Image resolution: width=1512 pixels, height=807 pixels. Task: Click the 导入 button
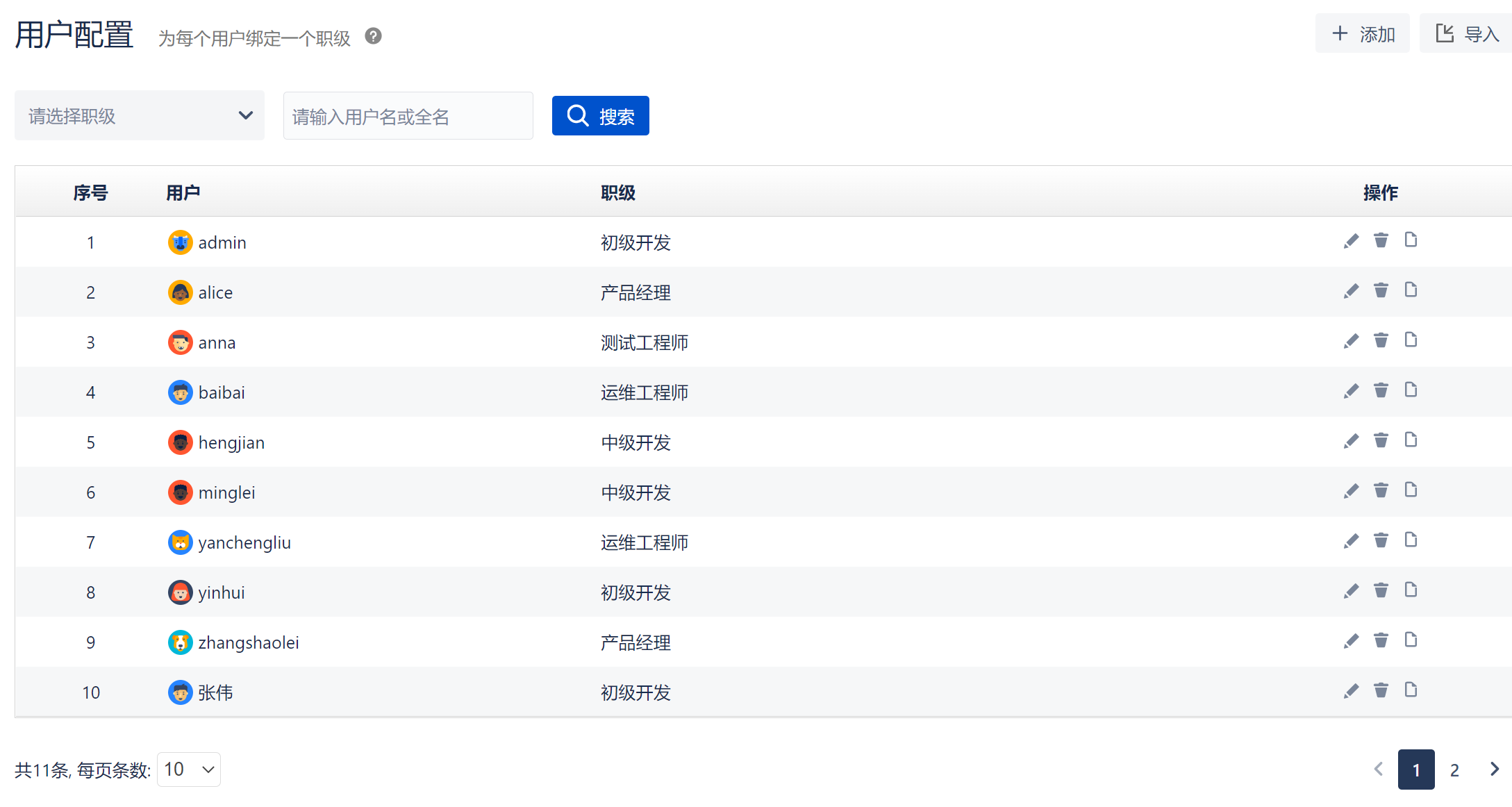click(1467, 33)
